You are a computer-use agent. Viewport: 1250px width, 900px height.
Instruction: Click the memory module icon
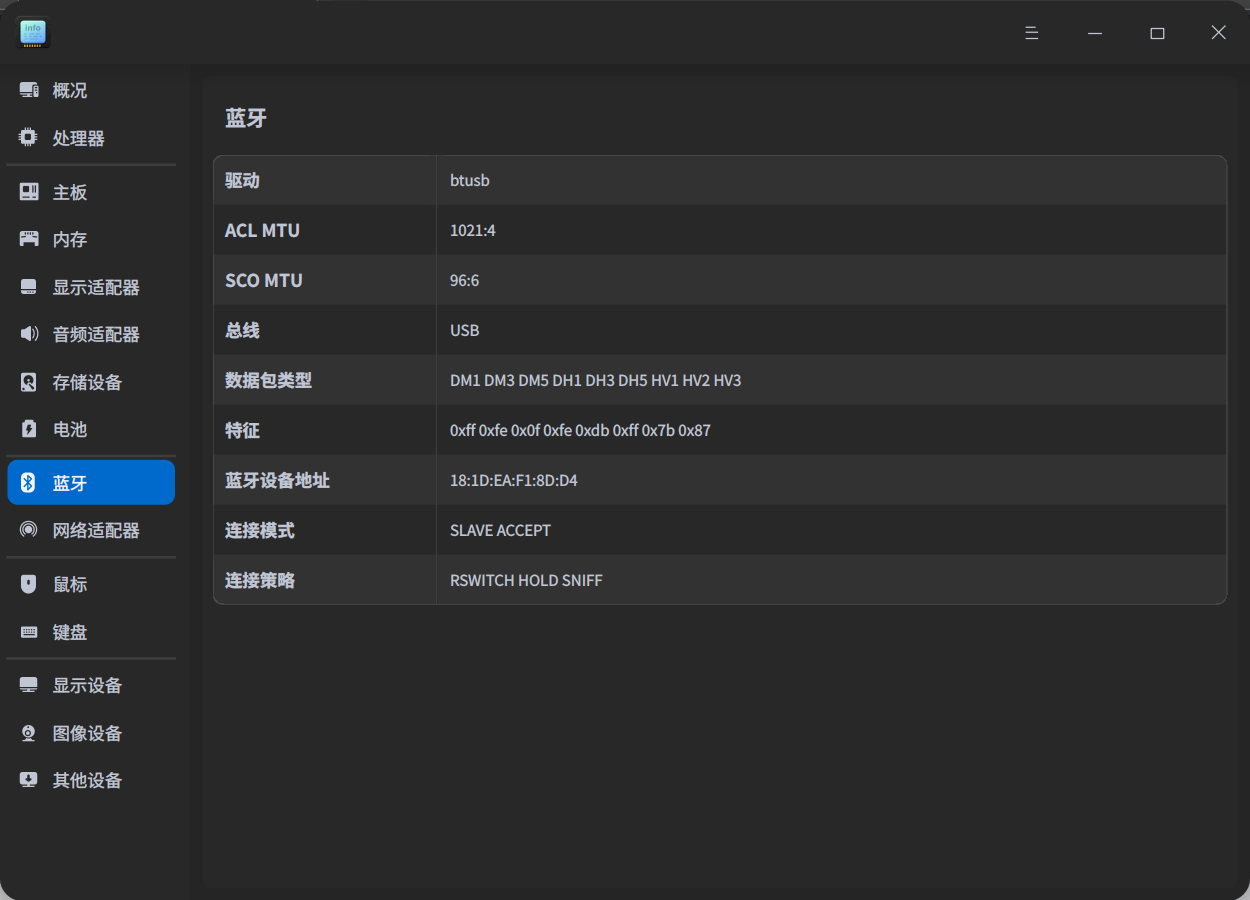click(x=29, y=239)
